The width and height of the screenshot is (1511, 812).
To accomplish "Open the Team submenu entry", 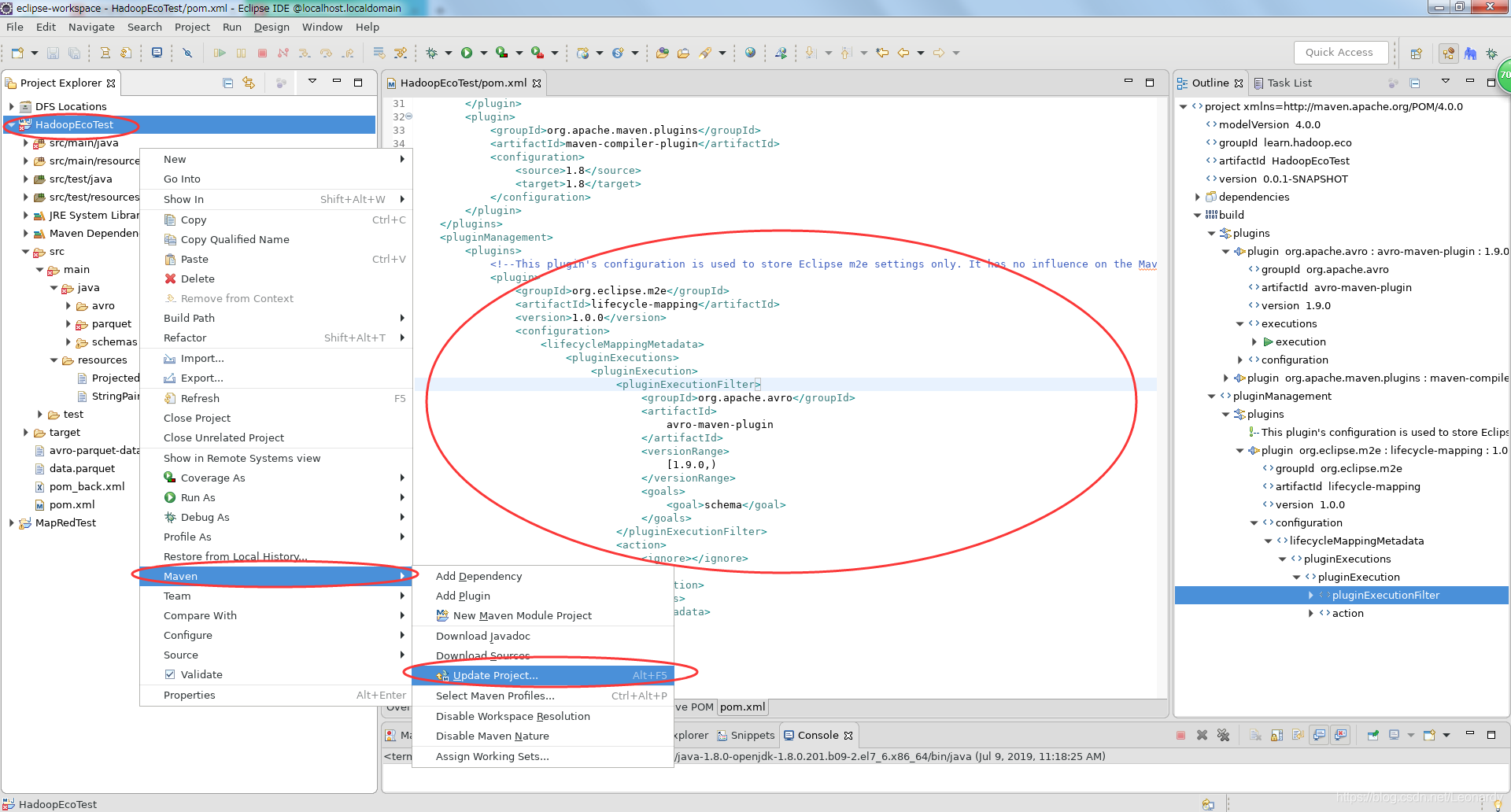I will (275, 596).
